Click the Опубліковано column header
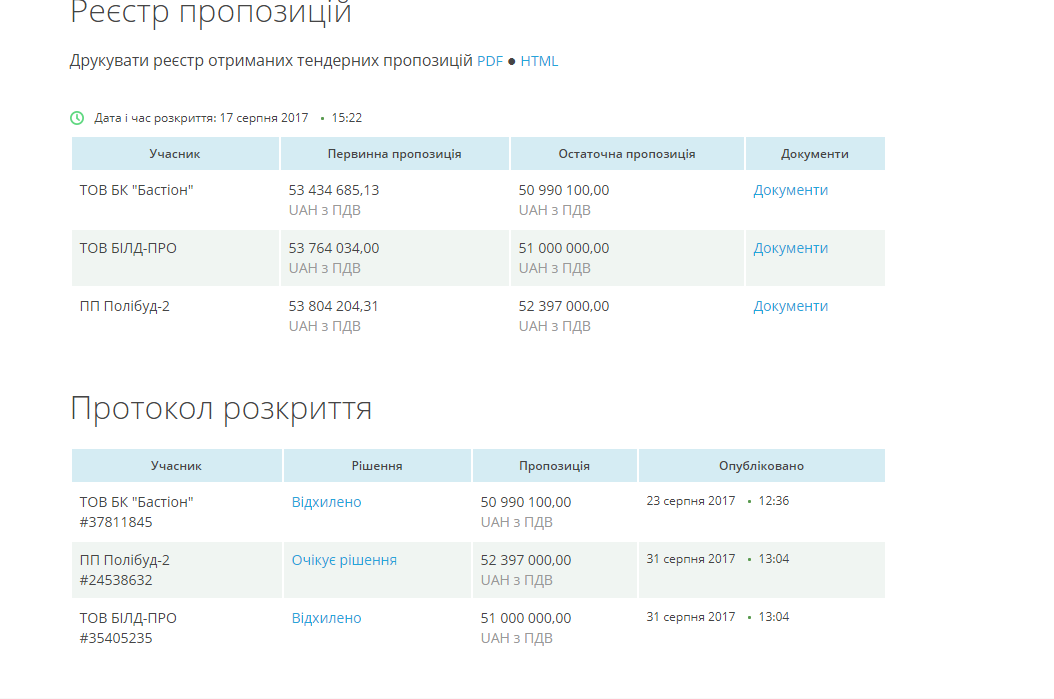1054x699 pixels. pos(762,466)
